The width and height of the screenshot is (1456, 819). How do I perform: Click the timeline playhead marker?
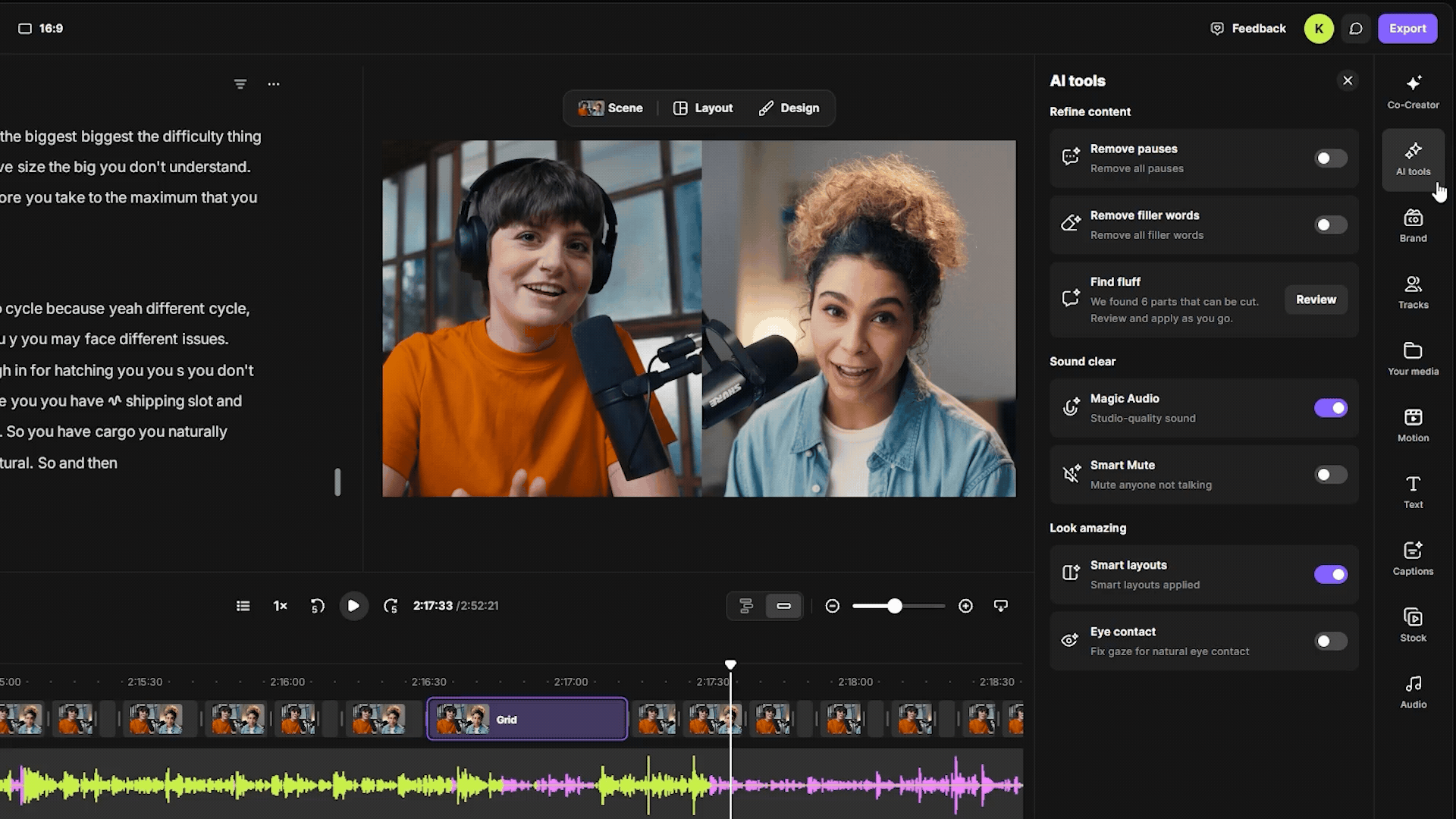pyautogui.click(x=730, y=664)
